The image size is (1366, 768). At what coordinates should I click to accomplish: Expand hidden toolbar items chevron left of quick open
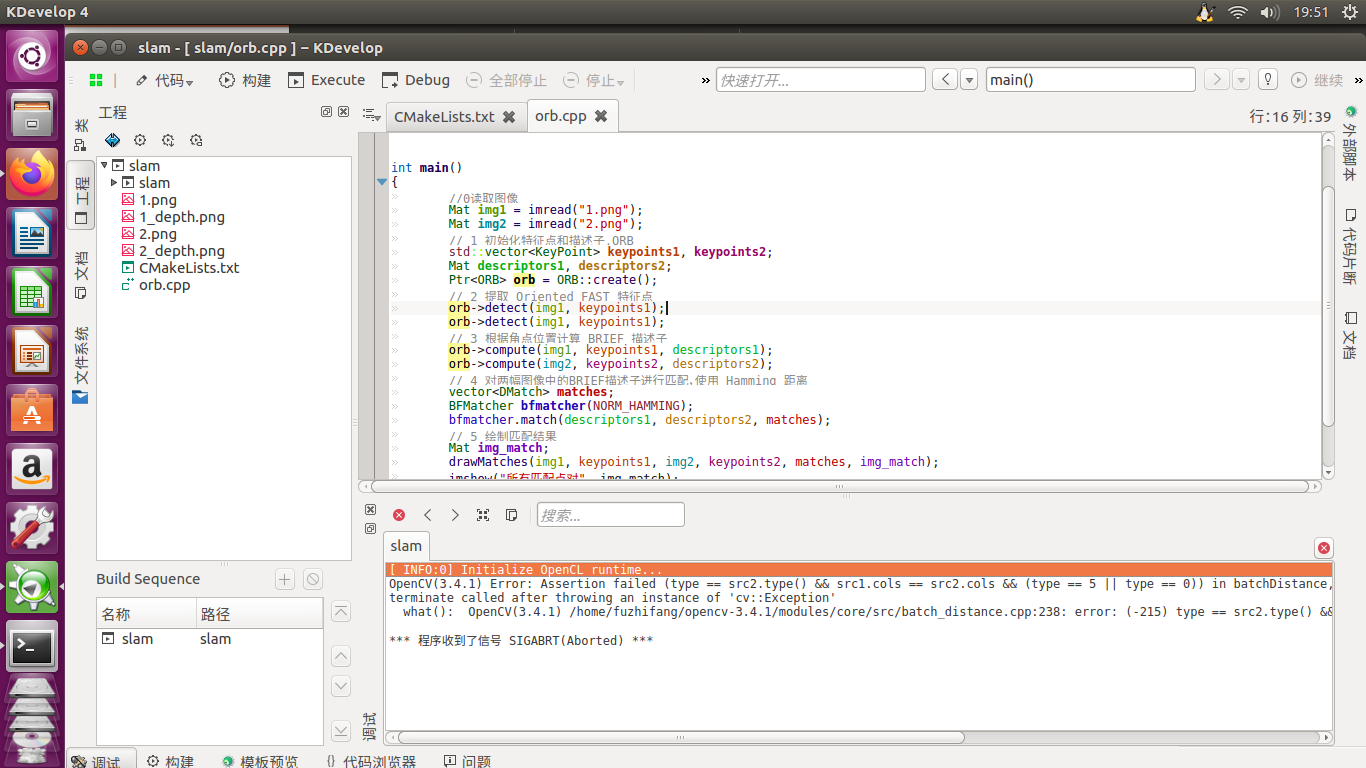tap(706, 80)
